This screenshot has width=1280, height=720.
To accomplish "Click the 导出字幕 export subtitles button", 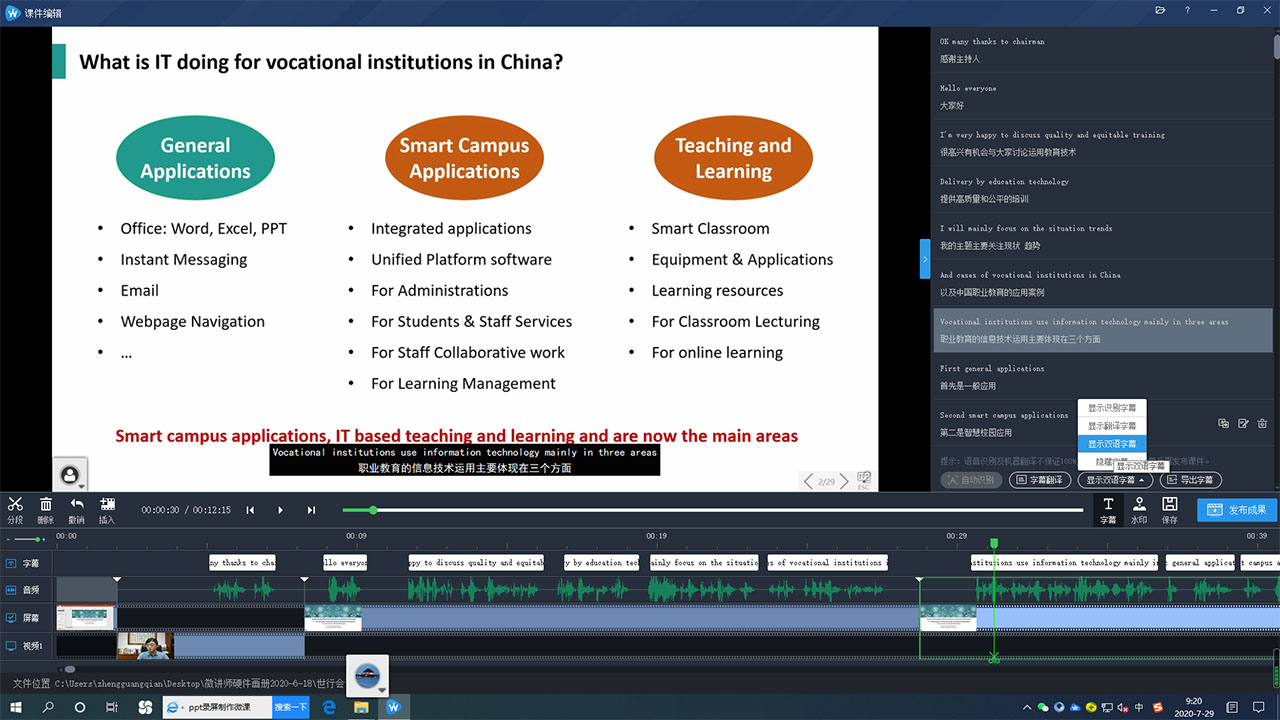I will pos(1190,480).
